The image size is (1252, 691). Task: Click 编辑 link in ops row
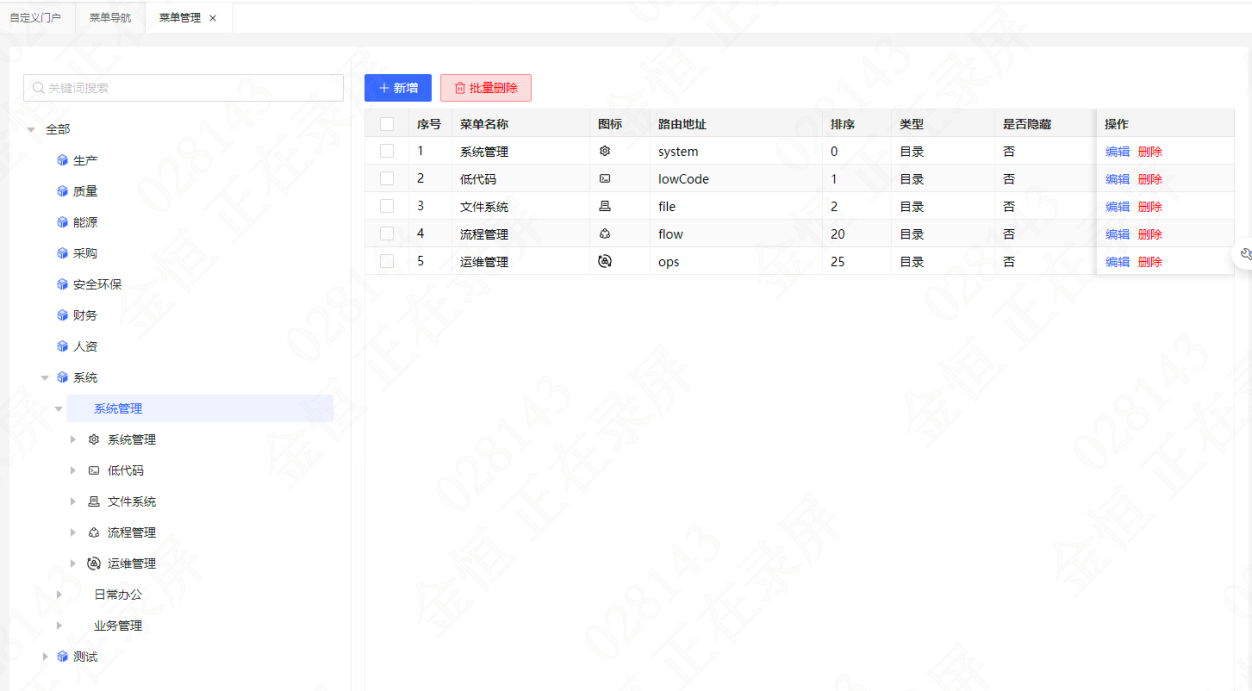pyautogui.click(x=1117, y=262)
